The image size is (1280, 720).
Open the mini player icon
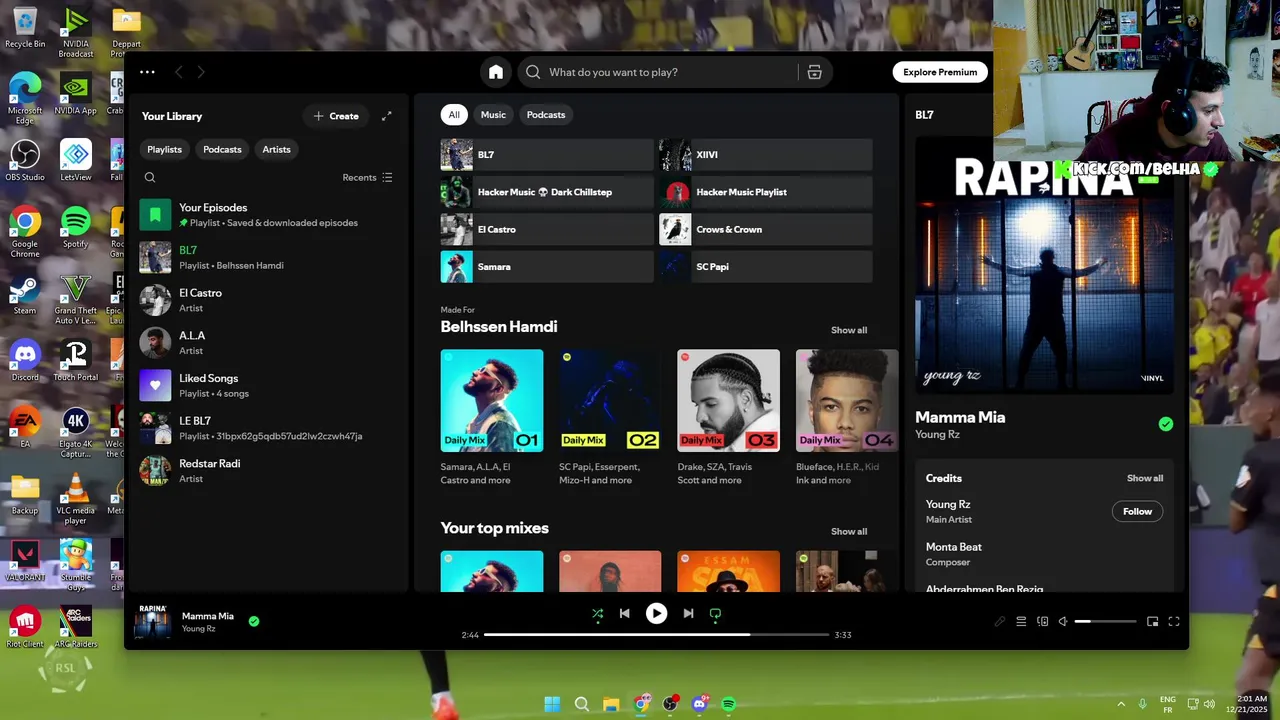pos(1152,621)
